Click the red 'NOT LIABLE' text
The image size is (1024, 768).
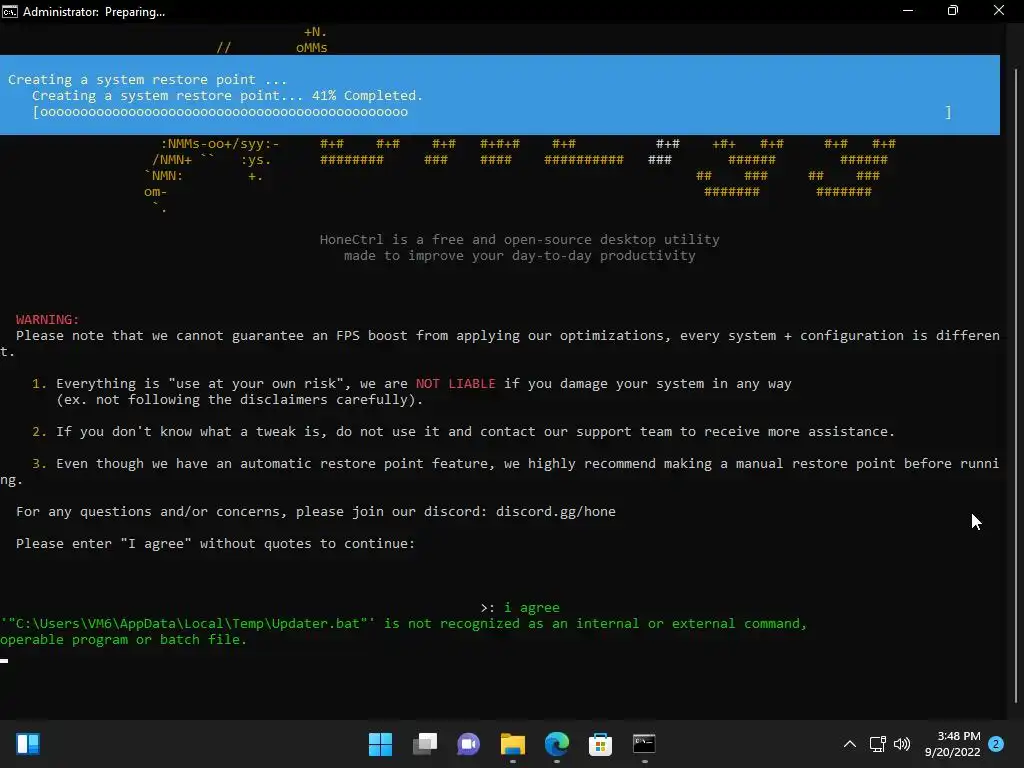pos(456,383)
